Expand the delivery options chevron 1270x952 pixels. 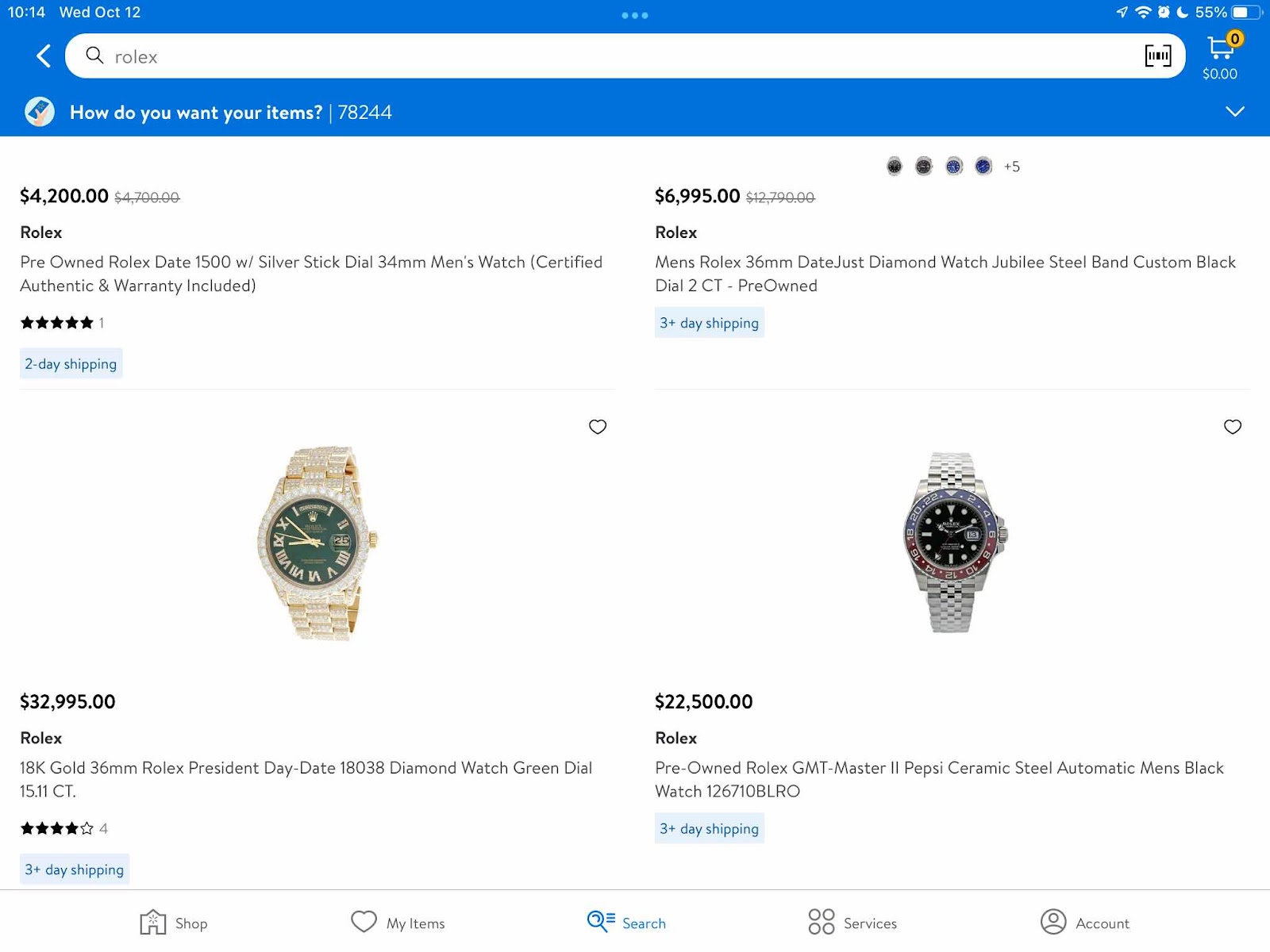[1234, 112]
